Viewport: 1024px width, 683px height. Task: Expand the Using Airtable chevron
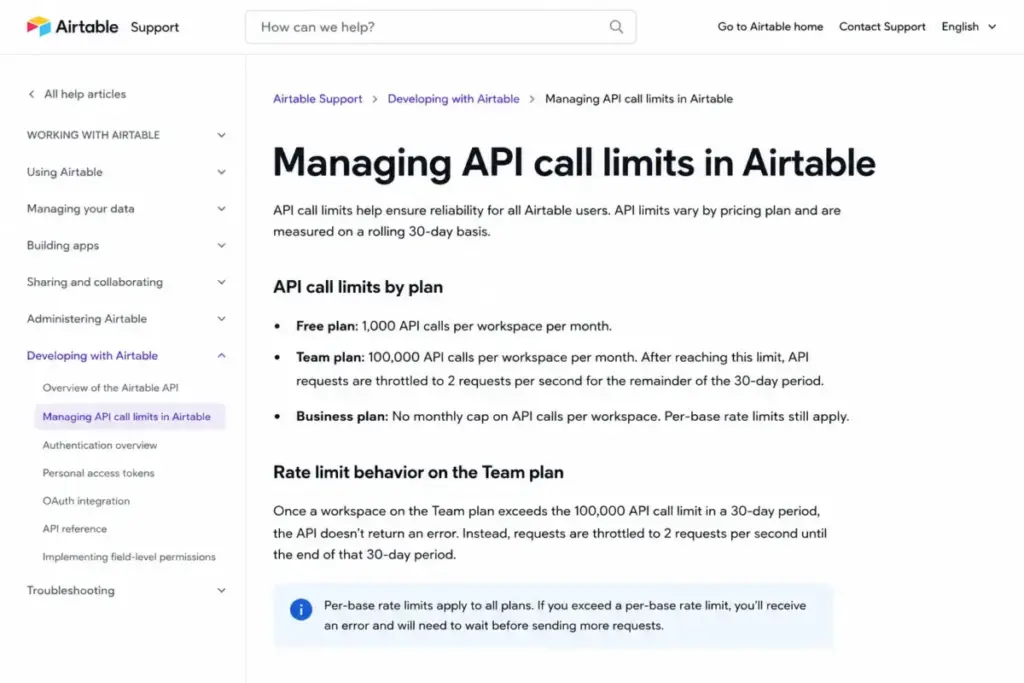point(221,172)
